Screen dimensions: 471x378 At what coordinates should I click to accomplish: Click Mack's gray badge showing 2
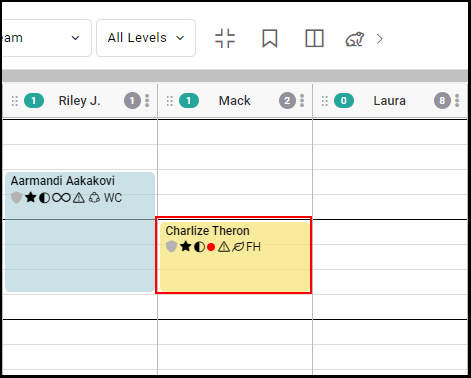[x=287, y=101]
